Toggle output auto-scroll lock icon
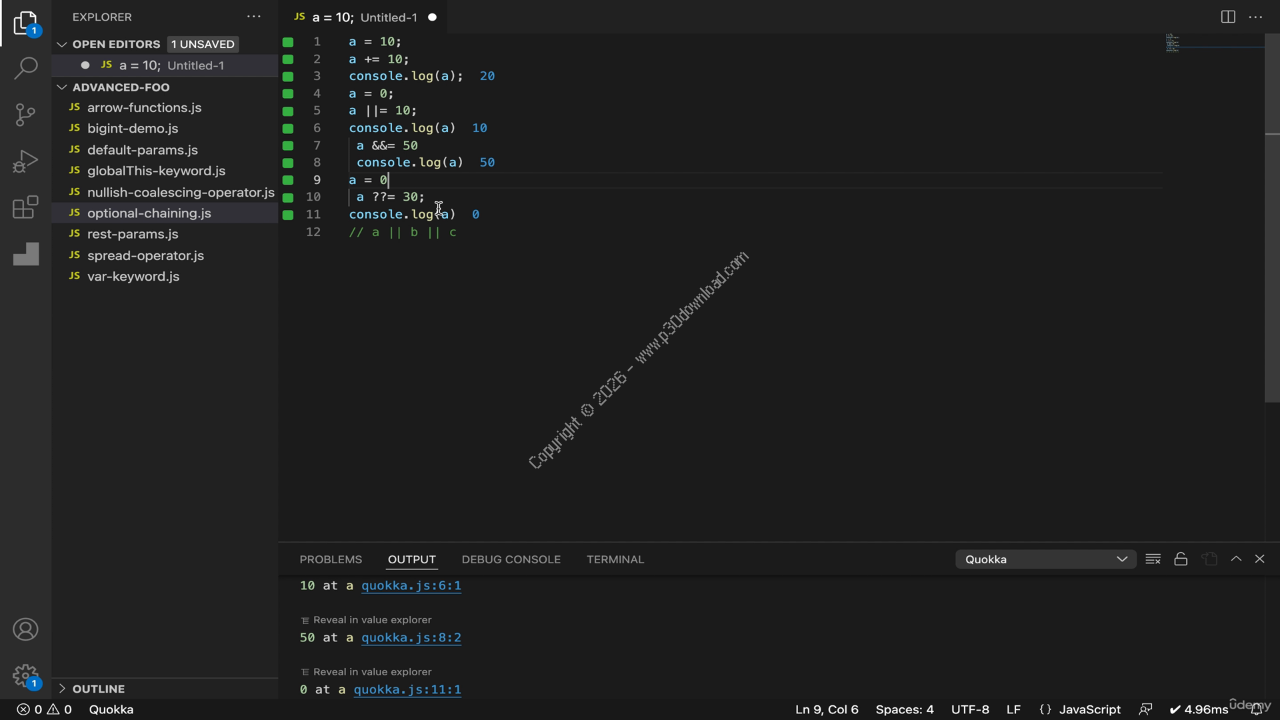This screenshot has height=720, width=1280. pos(1181,559)
